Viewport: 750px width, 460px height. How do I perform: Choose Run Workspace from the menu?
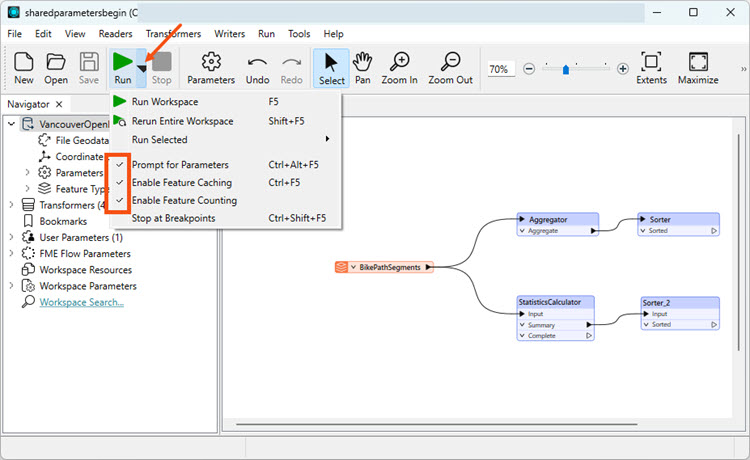click(x=225, y=101)
